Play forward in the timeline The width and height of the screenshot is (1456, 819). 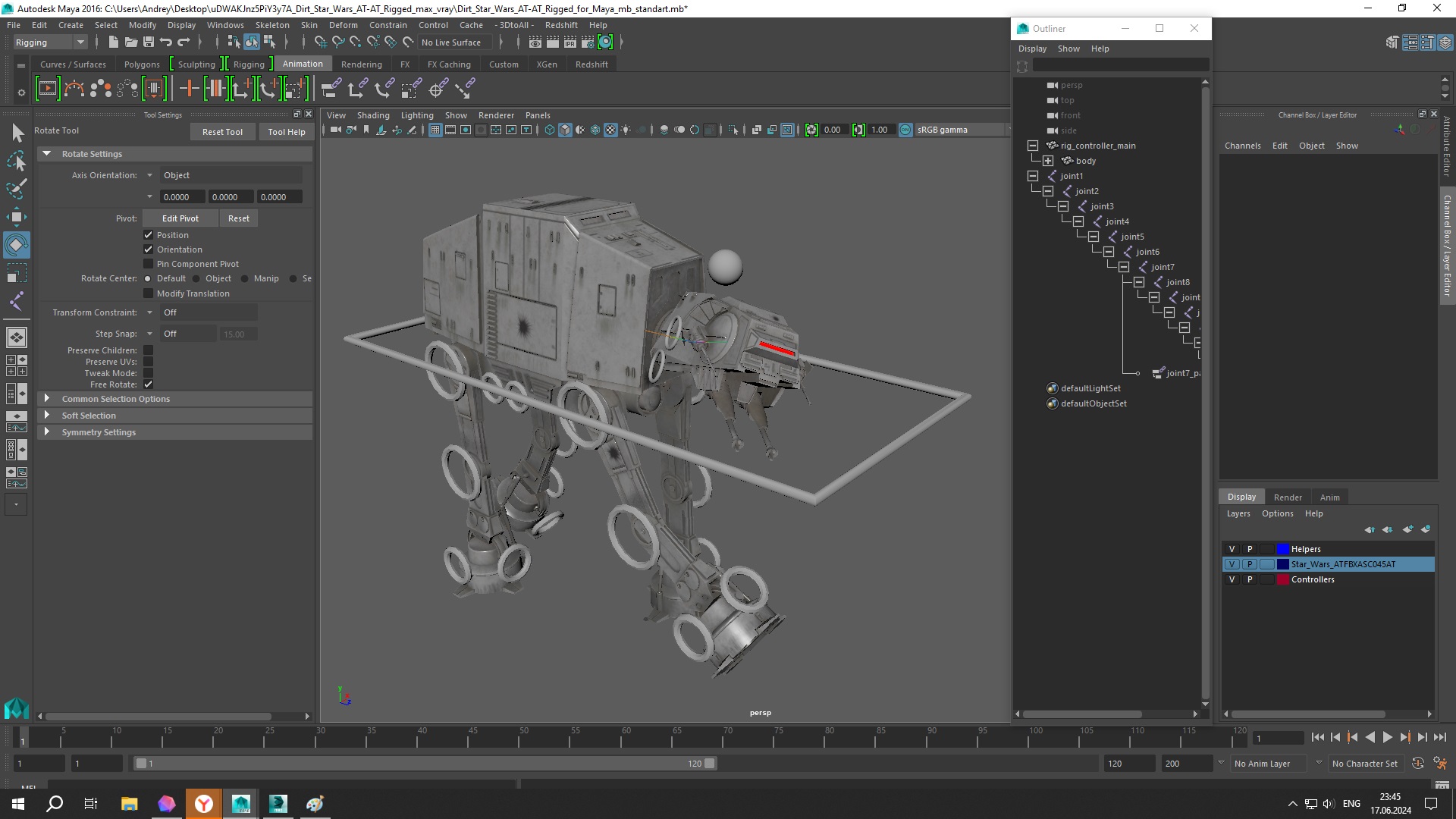(x=1387, y=737)
